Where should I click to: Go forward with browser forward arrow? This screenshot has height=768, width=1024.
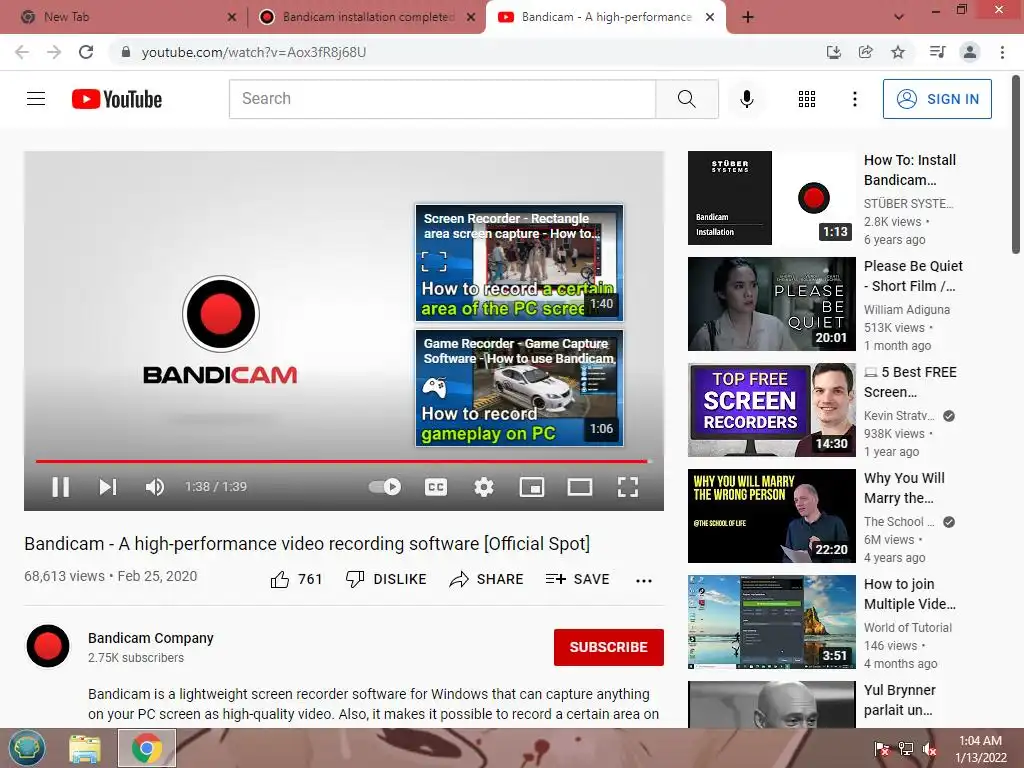click(54, 52)
